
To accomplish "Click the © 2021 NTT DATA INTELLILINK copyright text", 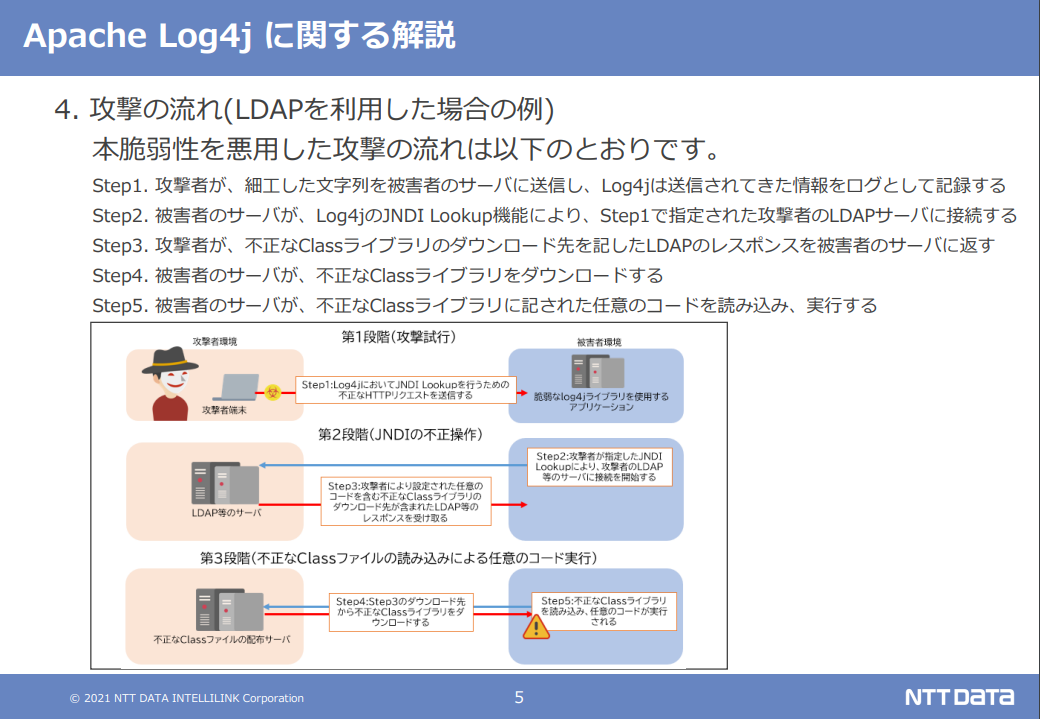I will click(x=187, y=698).
